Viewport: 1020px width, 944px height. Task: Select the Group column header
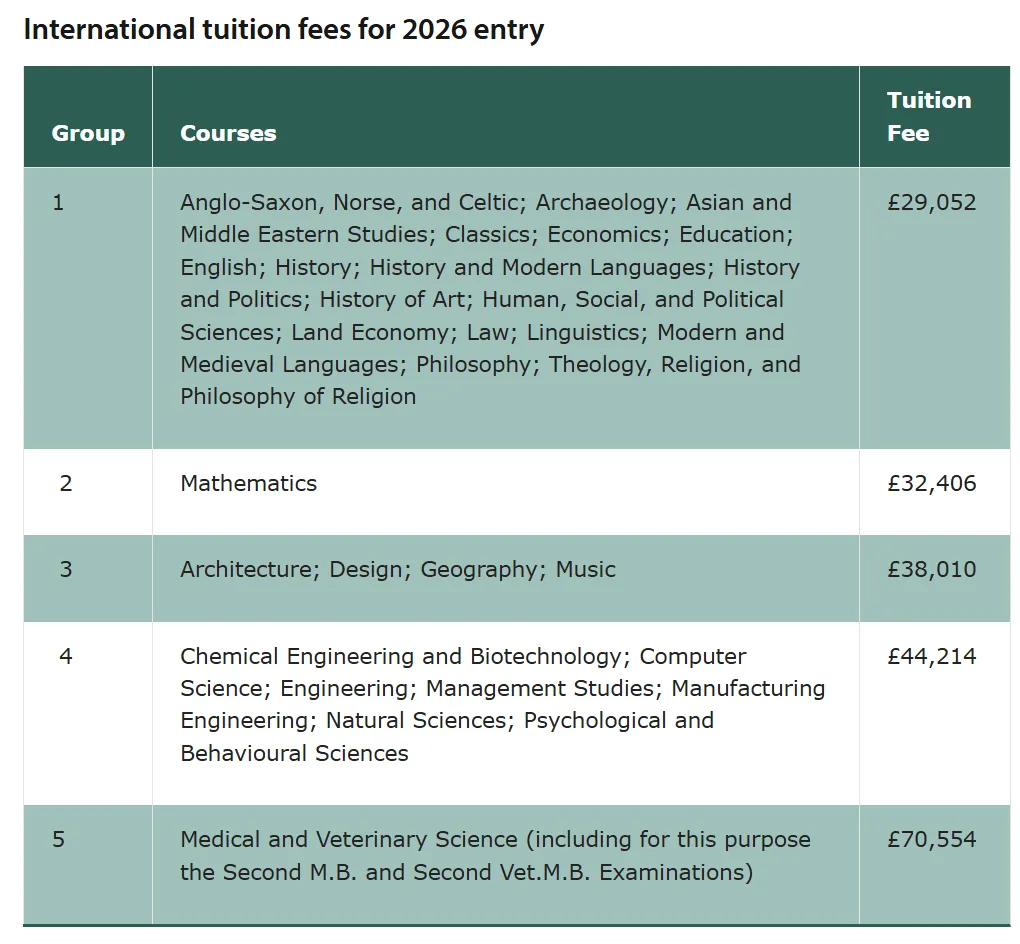coord(87,132)
